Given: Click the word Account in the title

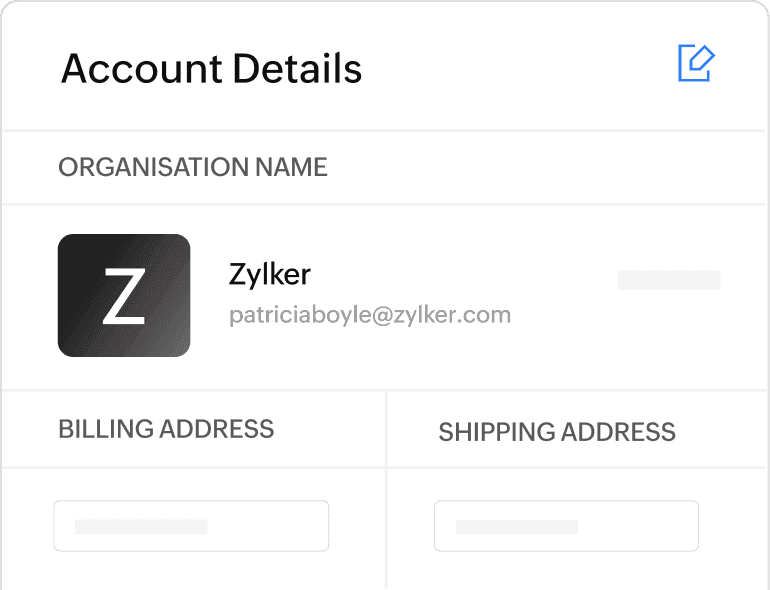Looking at the screenshot, I should [x=141, y=68].
